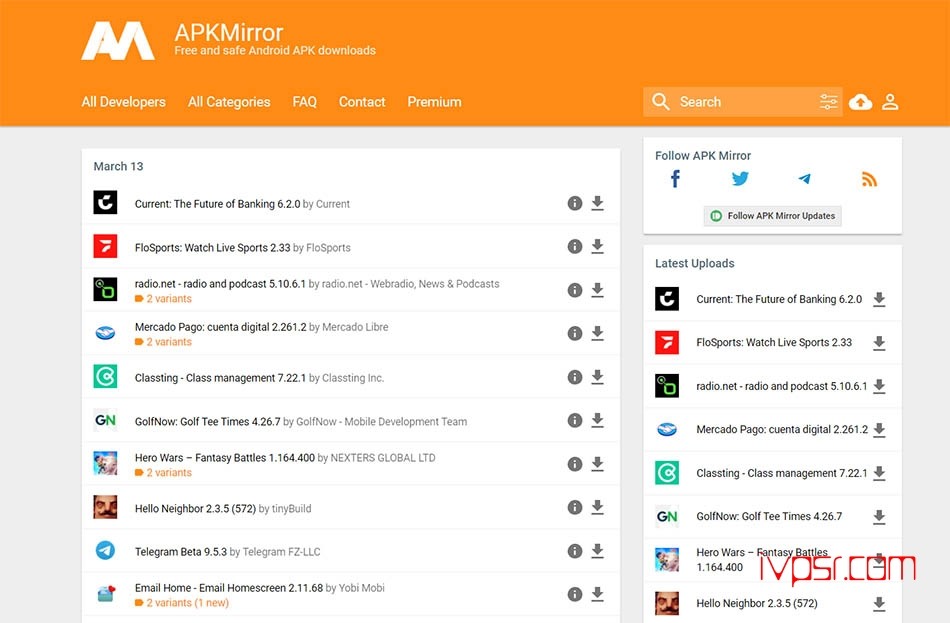Show info for Telegram Beta 9.5.3
Viewport: 950px width, 623px height.
[575, 551]
